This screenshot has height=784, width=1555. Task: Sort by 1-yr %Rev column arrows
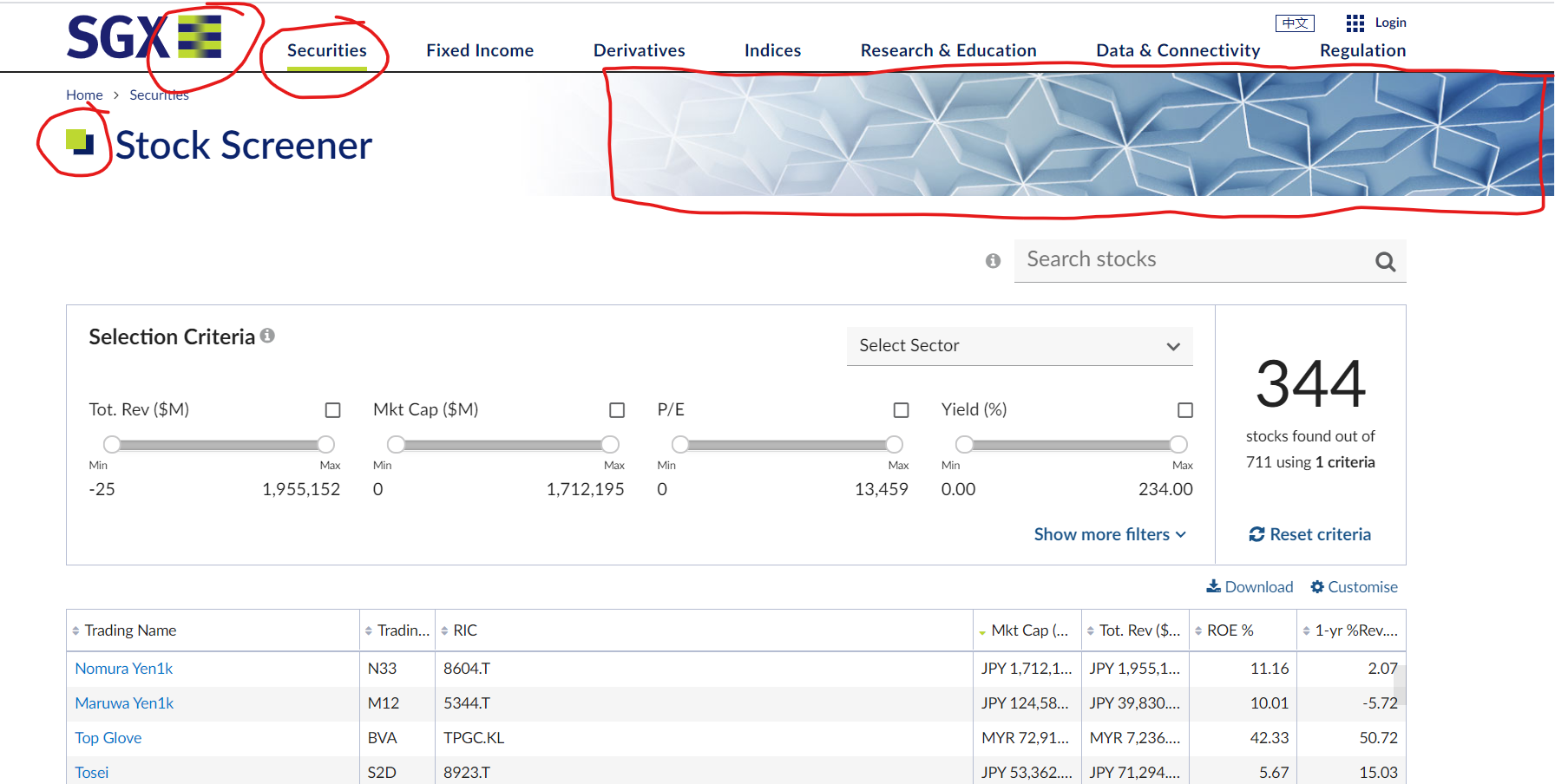point(1306,631)
